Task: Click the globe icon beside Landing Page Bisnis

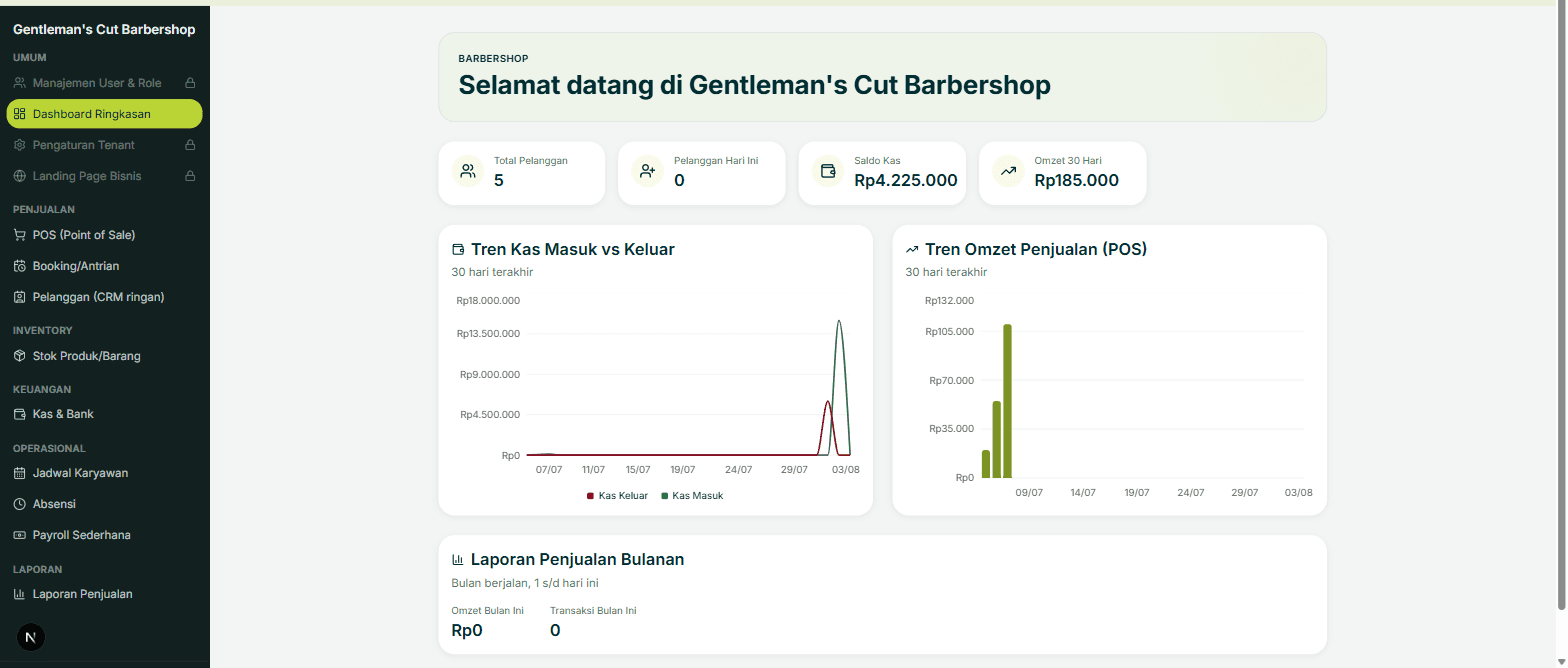Action: 20,176
